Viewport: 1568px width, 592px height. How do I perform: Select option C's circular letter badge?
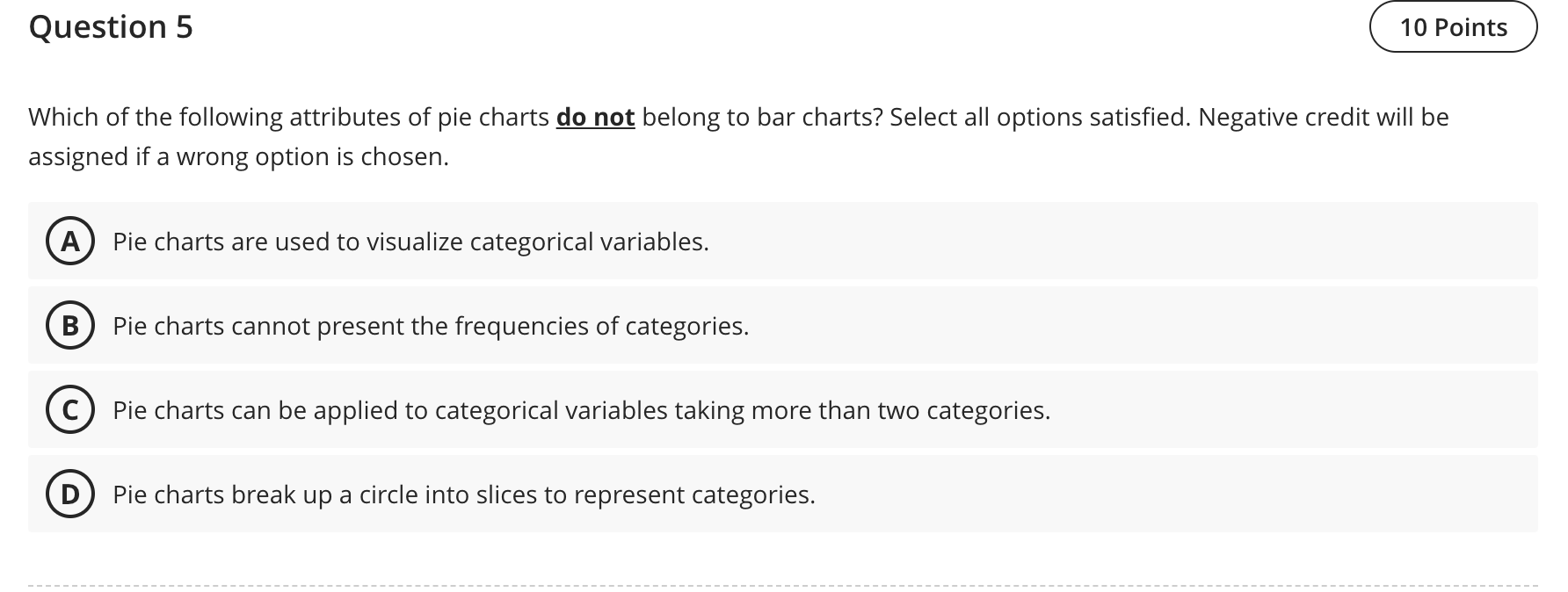click(x=71, y=409)
